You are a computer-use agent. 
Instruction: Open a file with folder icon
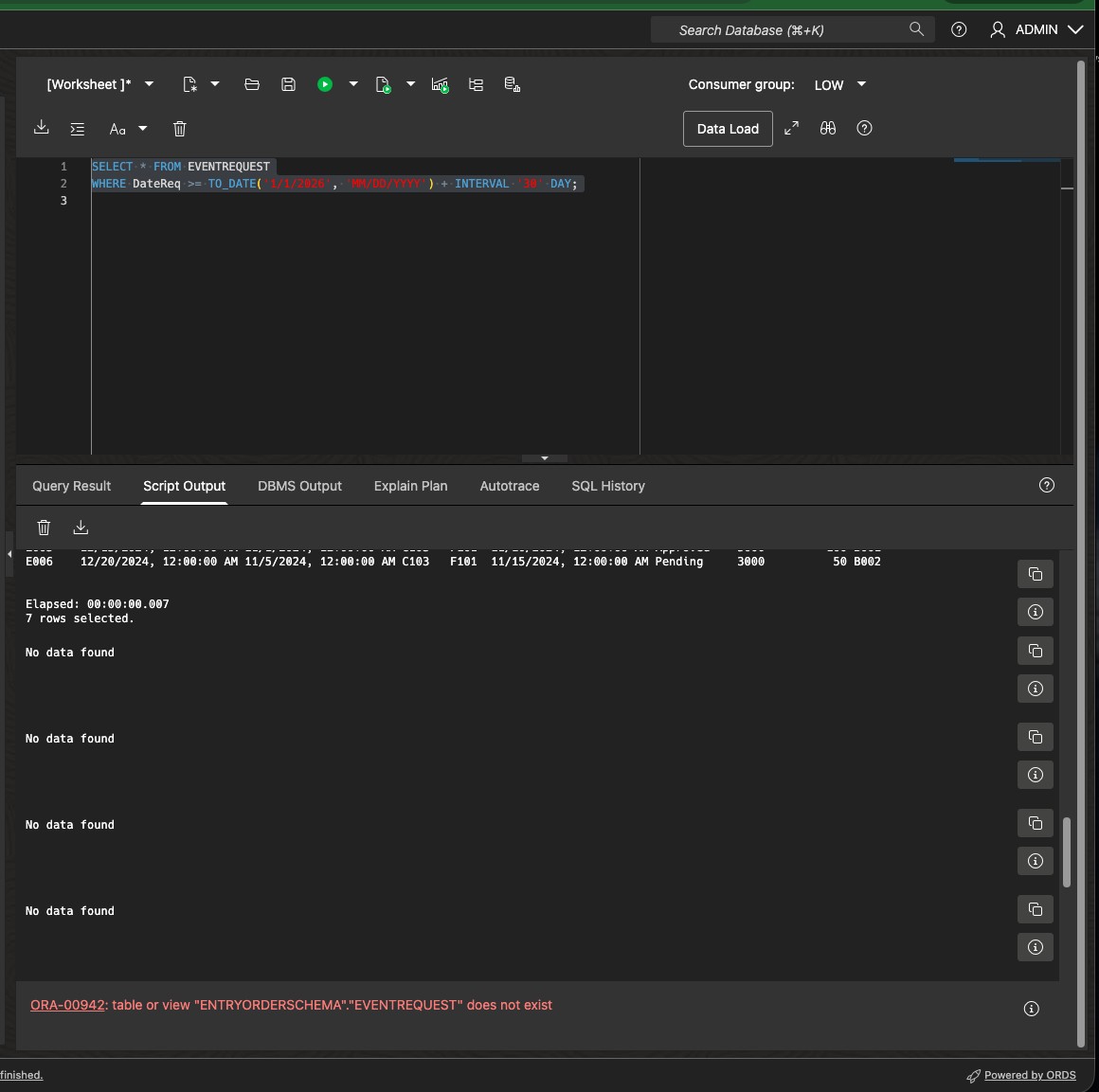[x=252, y=84]
